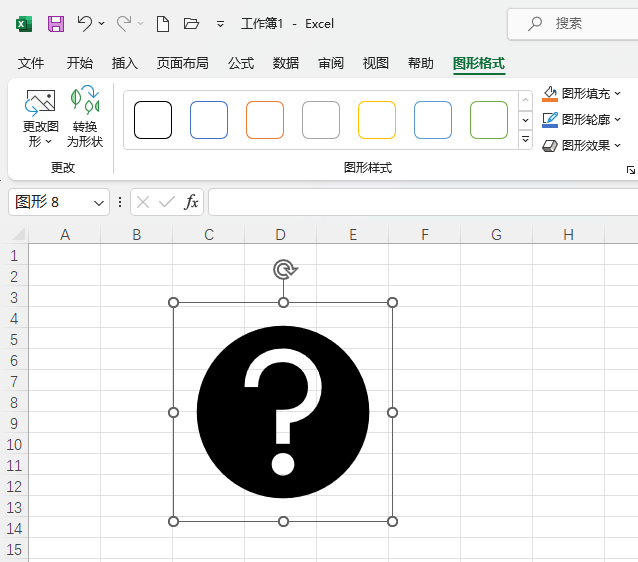
Task: Open the 图形轮廓 outline dropdown
Action: coord(581,120)
